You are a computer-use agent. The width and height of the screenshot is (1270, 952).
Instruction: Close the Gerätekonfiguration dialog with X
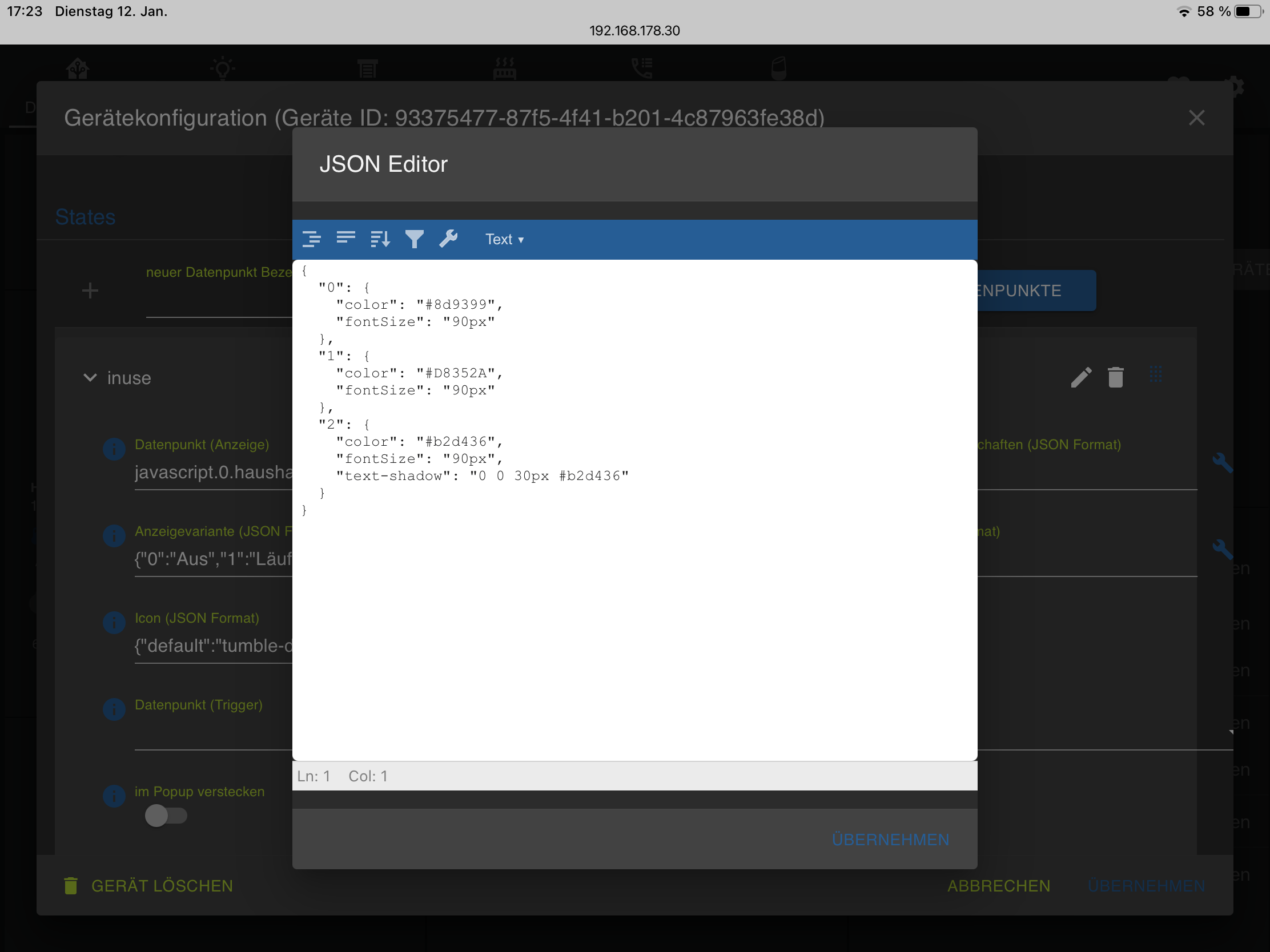[x=1196, y=118]
